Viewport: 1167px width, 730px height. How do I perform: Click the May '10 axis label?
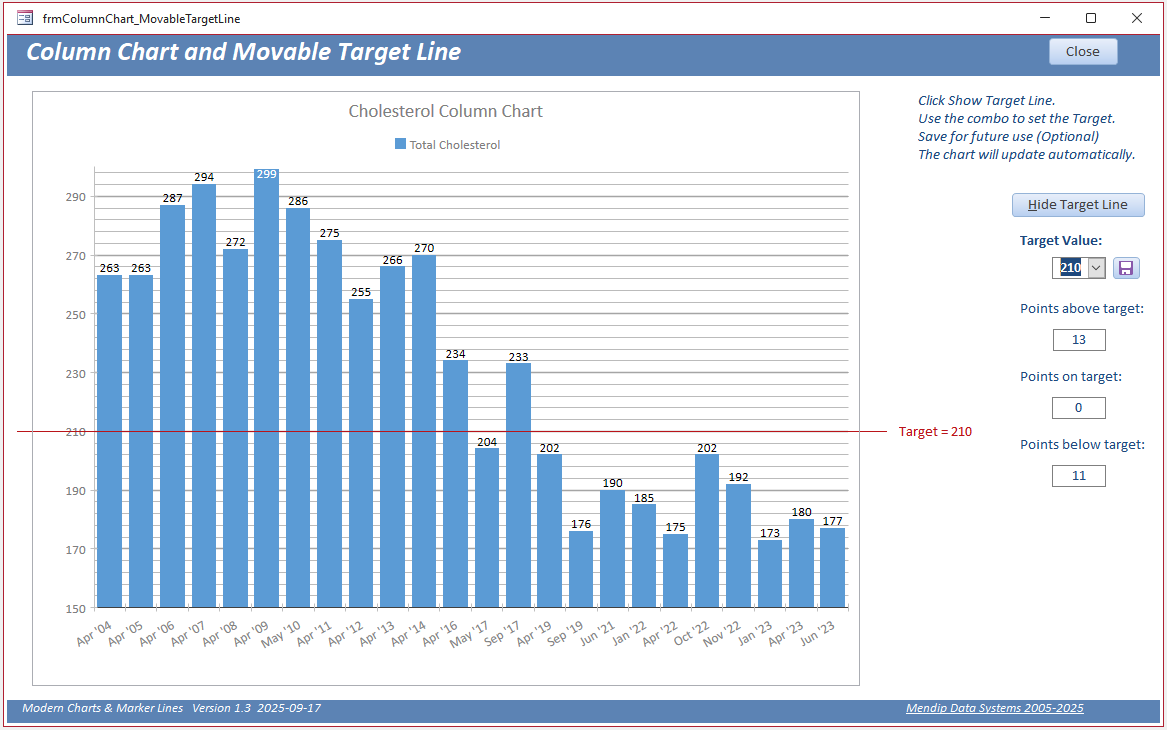tap(281, 634)
